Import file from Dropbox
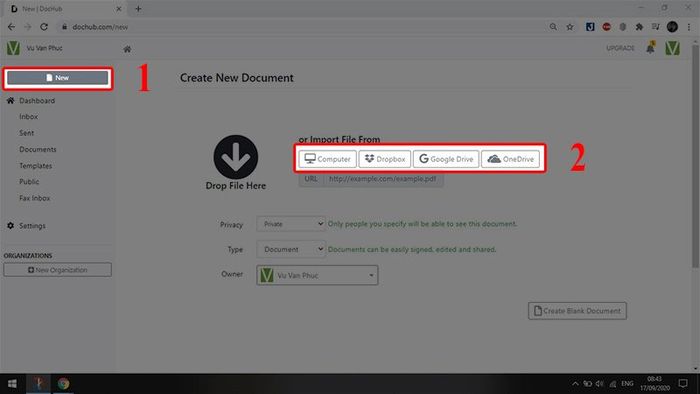This screenshot has width=700, height=394. pos(385,159)
